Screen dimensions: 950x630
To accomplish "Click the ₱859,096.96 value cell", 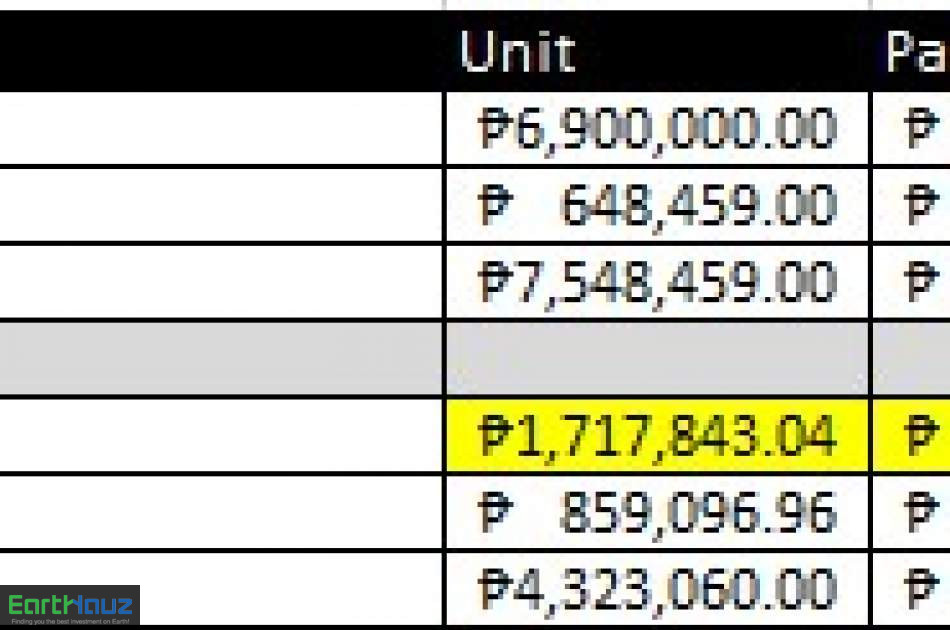I will [657, 512].
